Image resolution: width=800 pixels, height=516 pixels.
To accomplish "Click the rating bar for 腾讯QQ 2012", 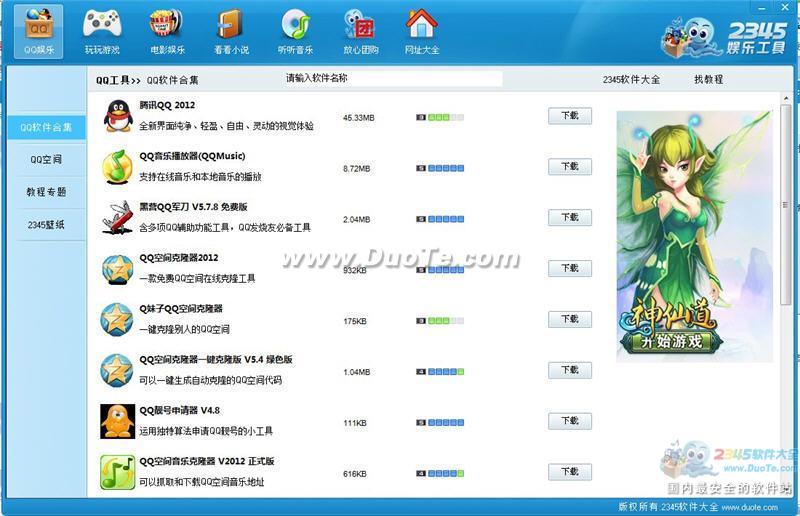I will point(440,117).
